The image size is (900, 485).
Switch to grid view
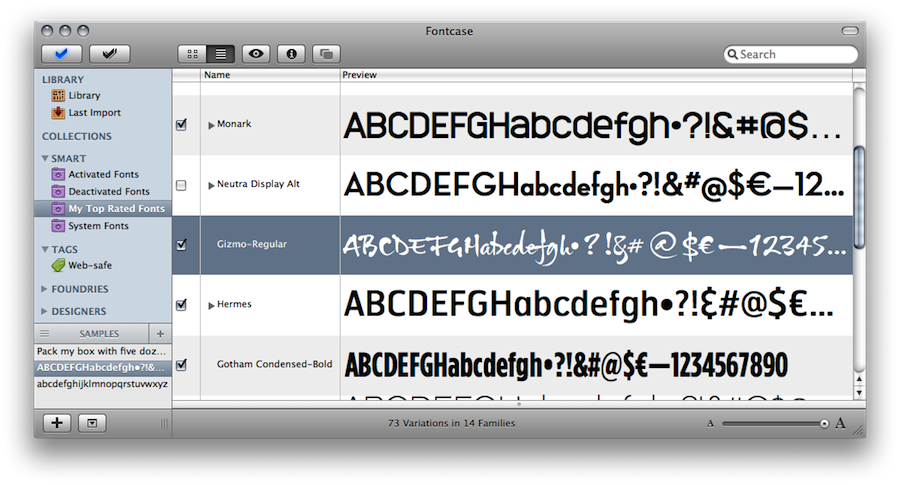tap(192, 54)
